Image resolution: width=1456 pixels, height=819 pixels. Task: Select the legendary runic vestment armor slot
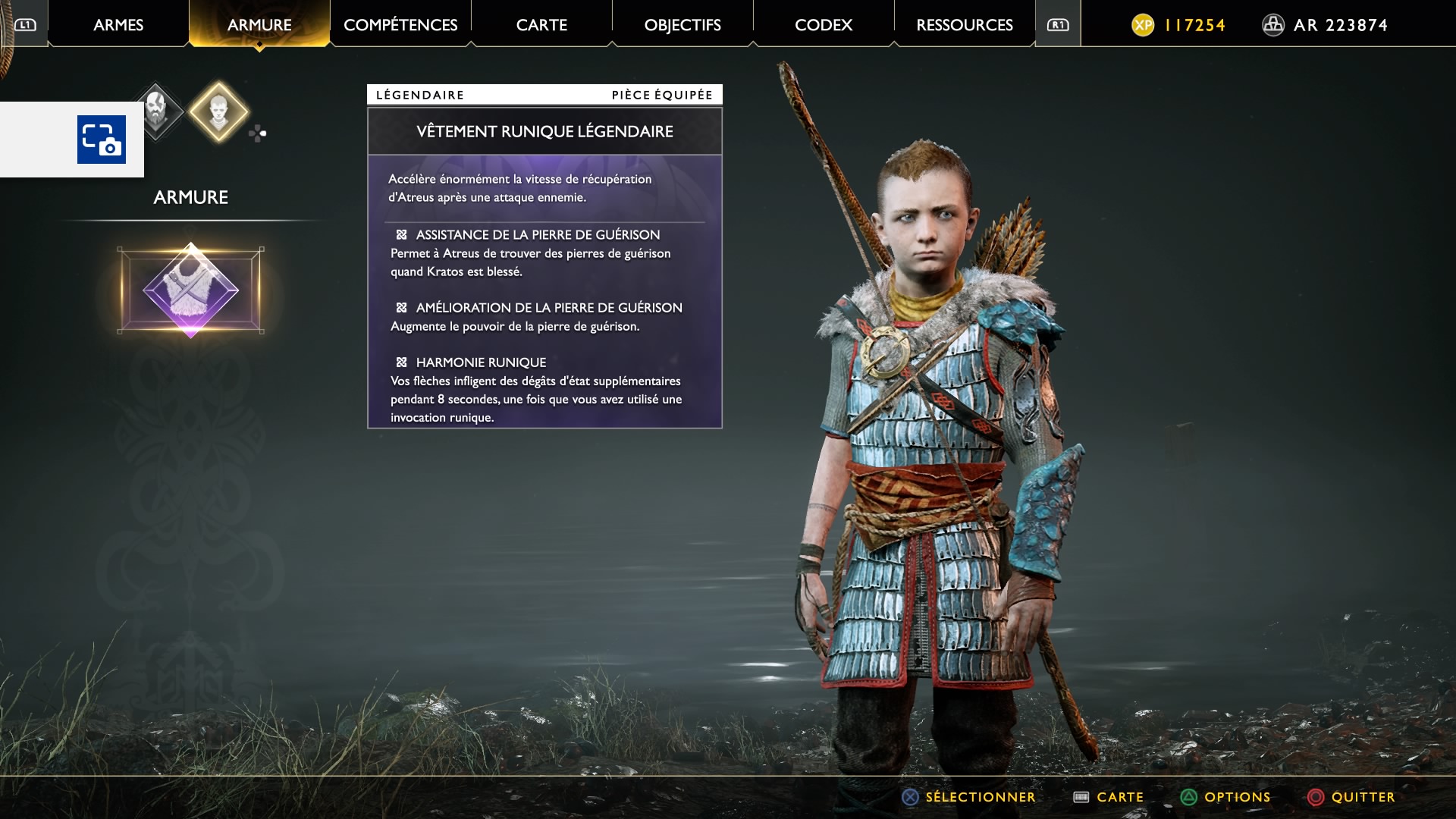191,290
